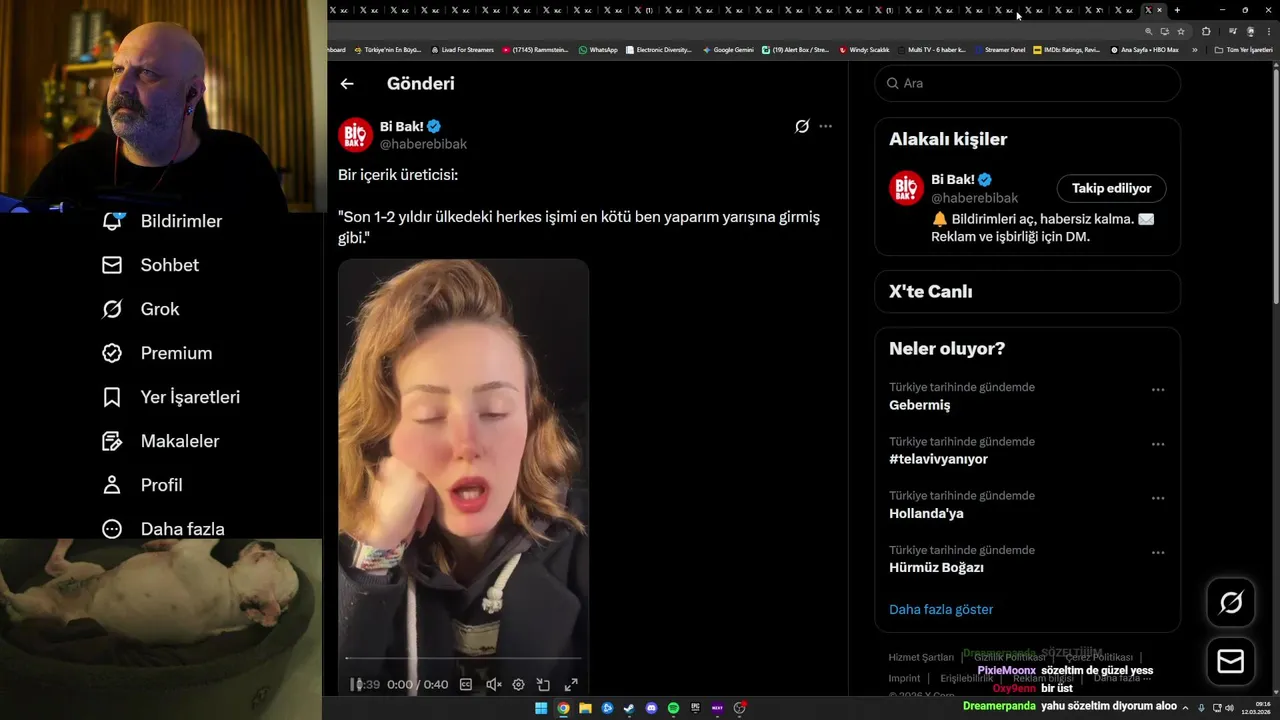The width and height of the screenshot is (1280, 720).
Task: Open Livad For Streamers bookmark
Action: click(x=462, y=49)
